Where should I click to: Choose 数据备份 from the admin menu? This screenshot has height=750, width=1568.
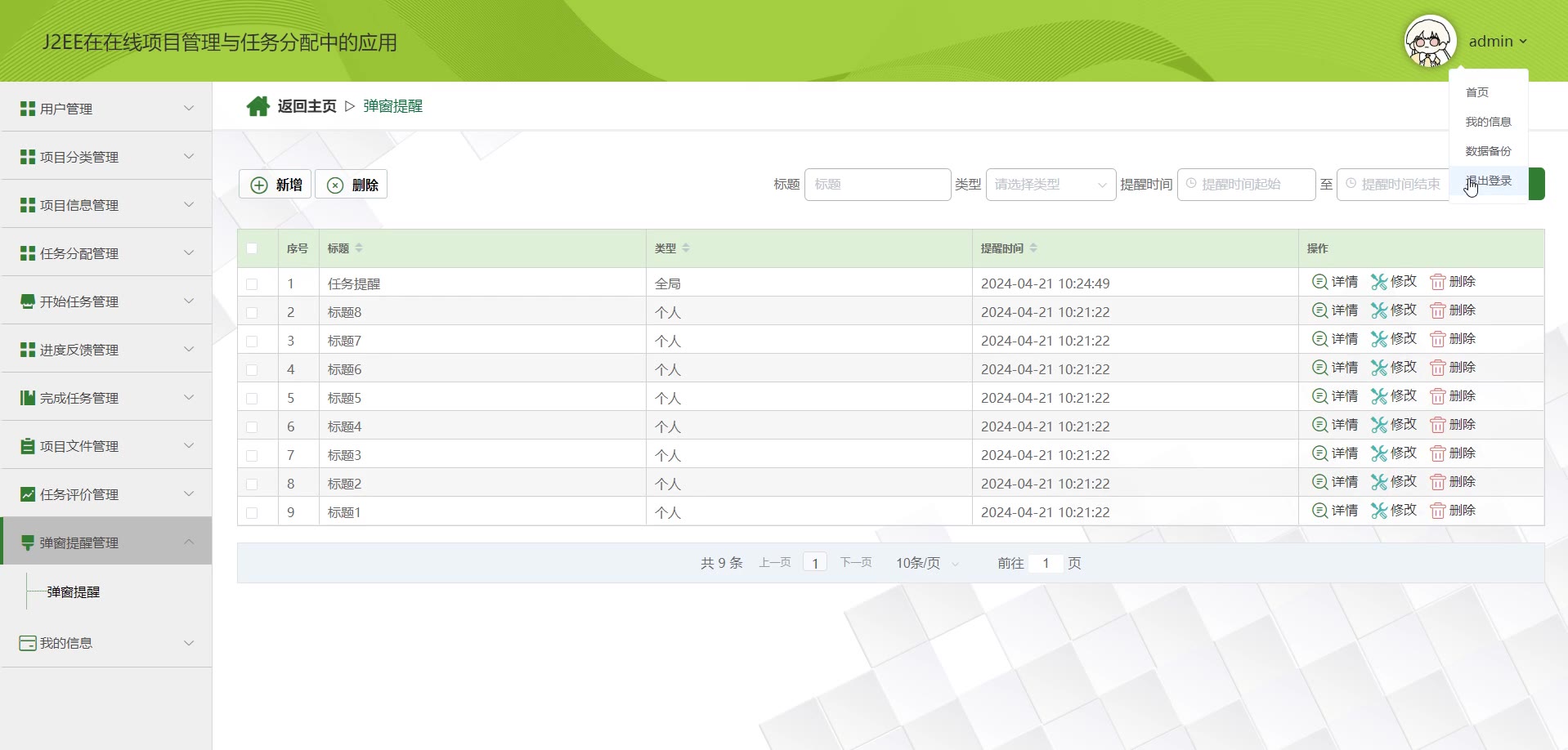click(x=1488, y=151)
